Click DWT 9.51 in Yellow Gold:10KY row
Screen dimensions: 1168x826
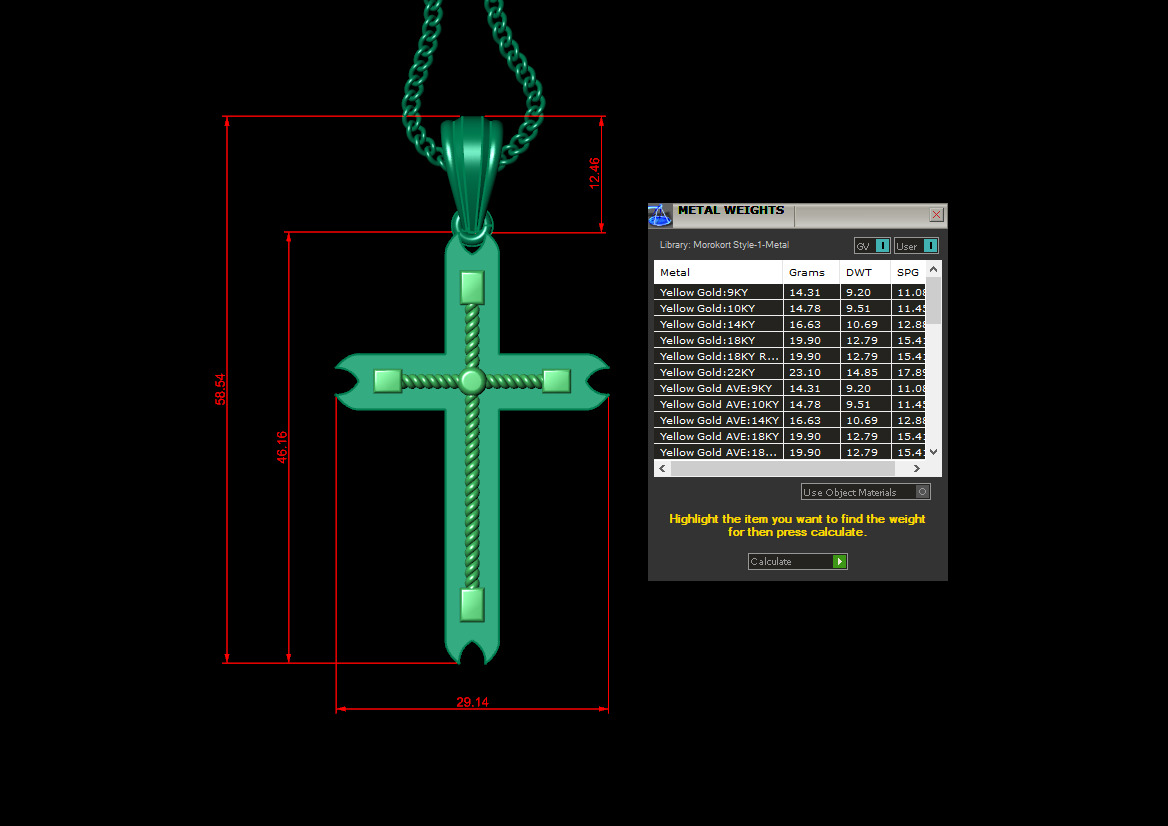pyautogui.click(x=858, y=308)
